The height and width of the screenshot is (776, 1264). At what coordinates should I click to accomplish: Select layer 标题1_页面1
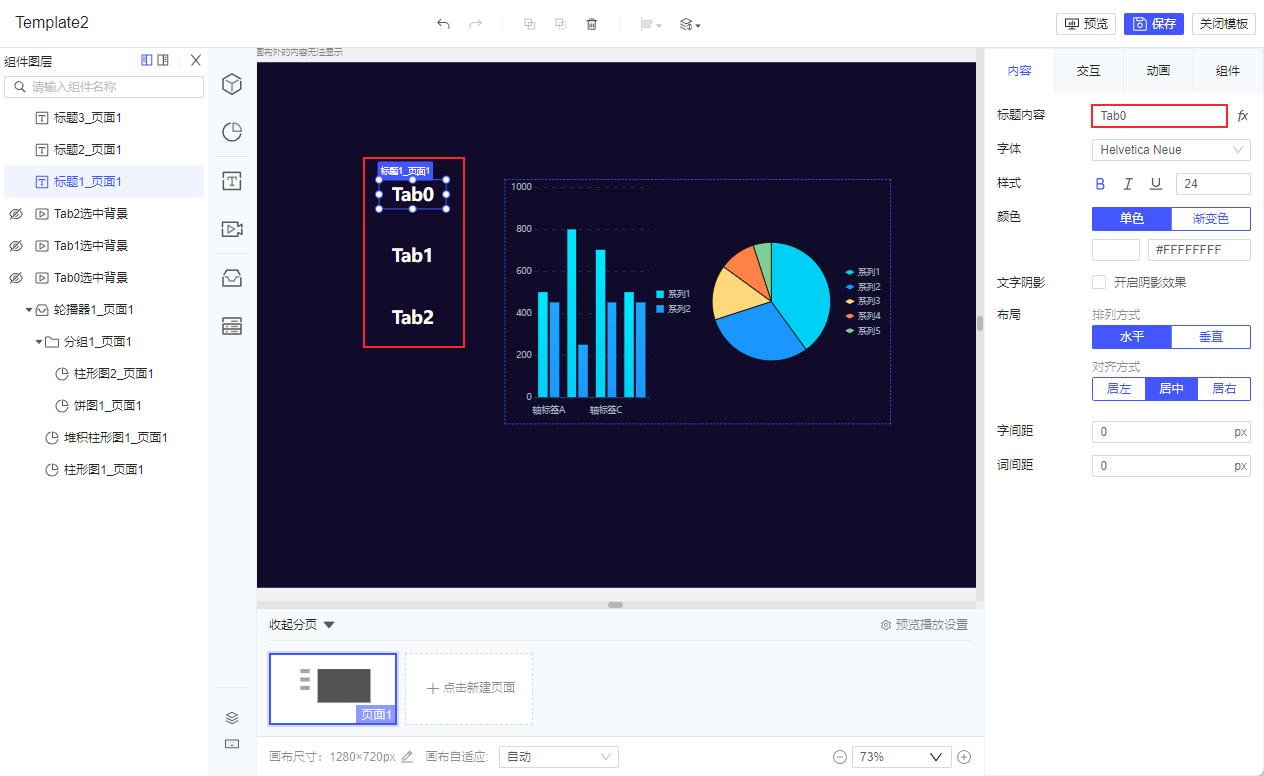click(104, 182)
